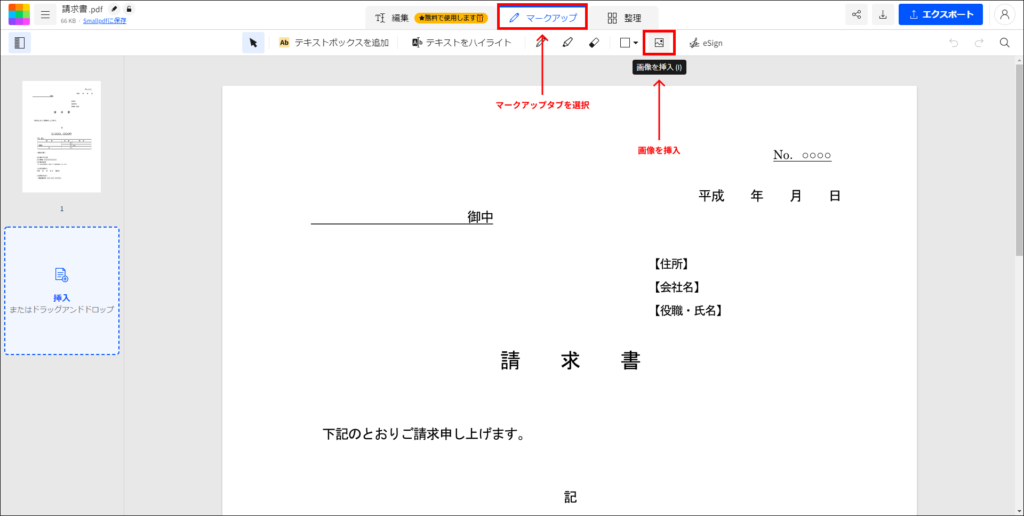Click the No. ○○○○ text
Image resolution: width=1024 pixels, height=516 pixels.
pyautogui.click(x=802, y=155)
